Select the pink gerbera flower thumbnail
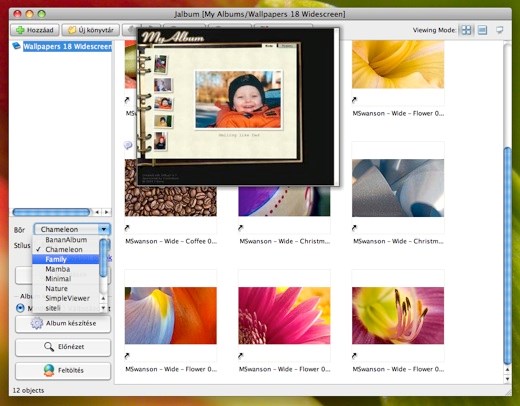Screen dimensions: 520x406 tap(284, 316)
